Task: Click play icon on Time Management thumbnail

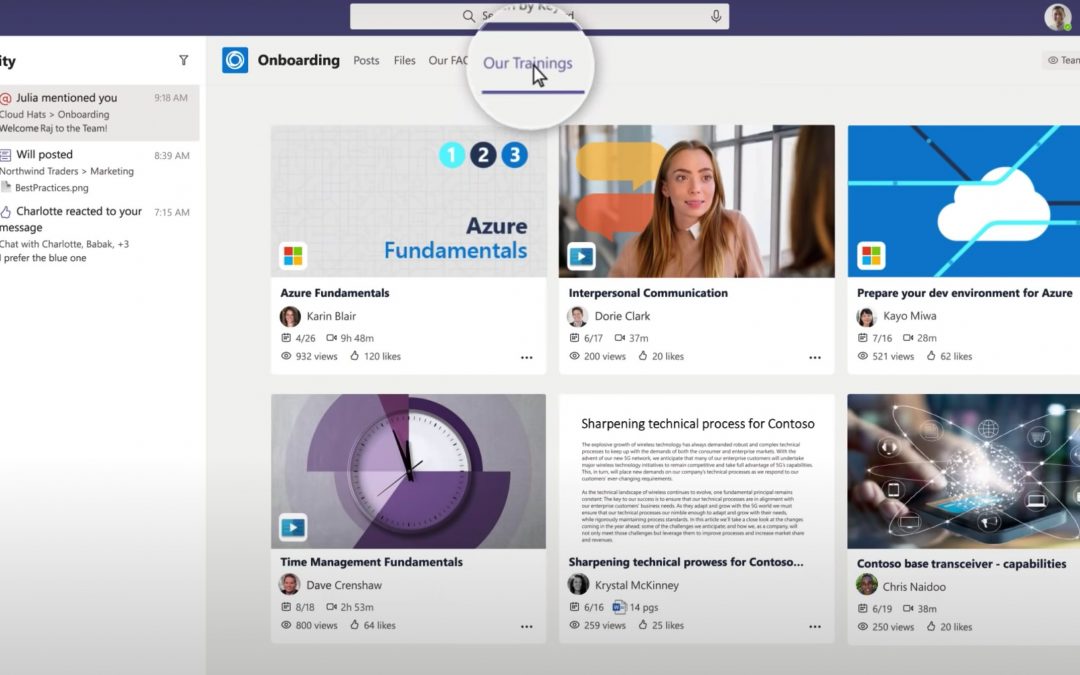Action: pos(293,527)
